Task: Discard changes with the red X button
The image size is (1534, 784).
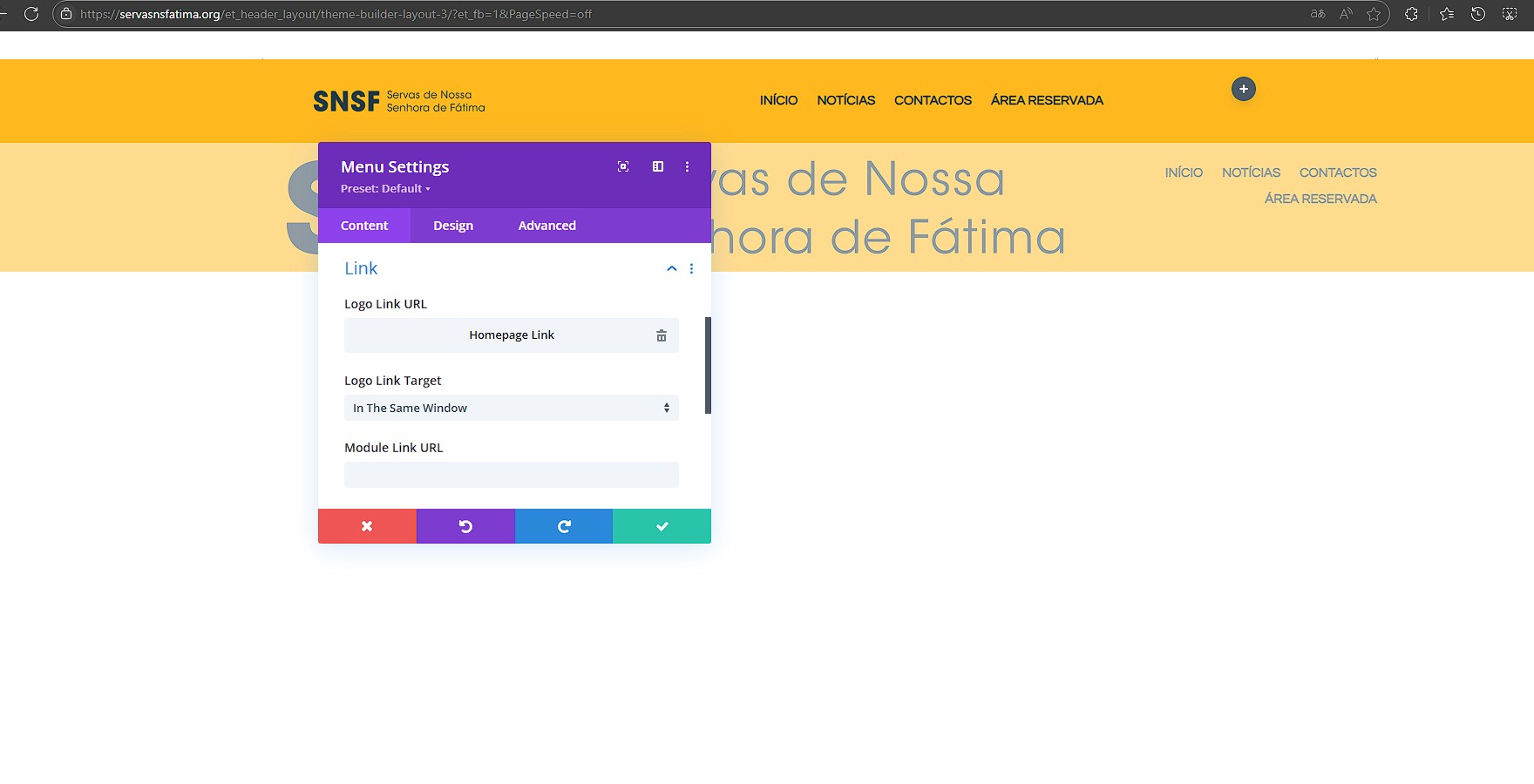Action: click(367, 526)
